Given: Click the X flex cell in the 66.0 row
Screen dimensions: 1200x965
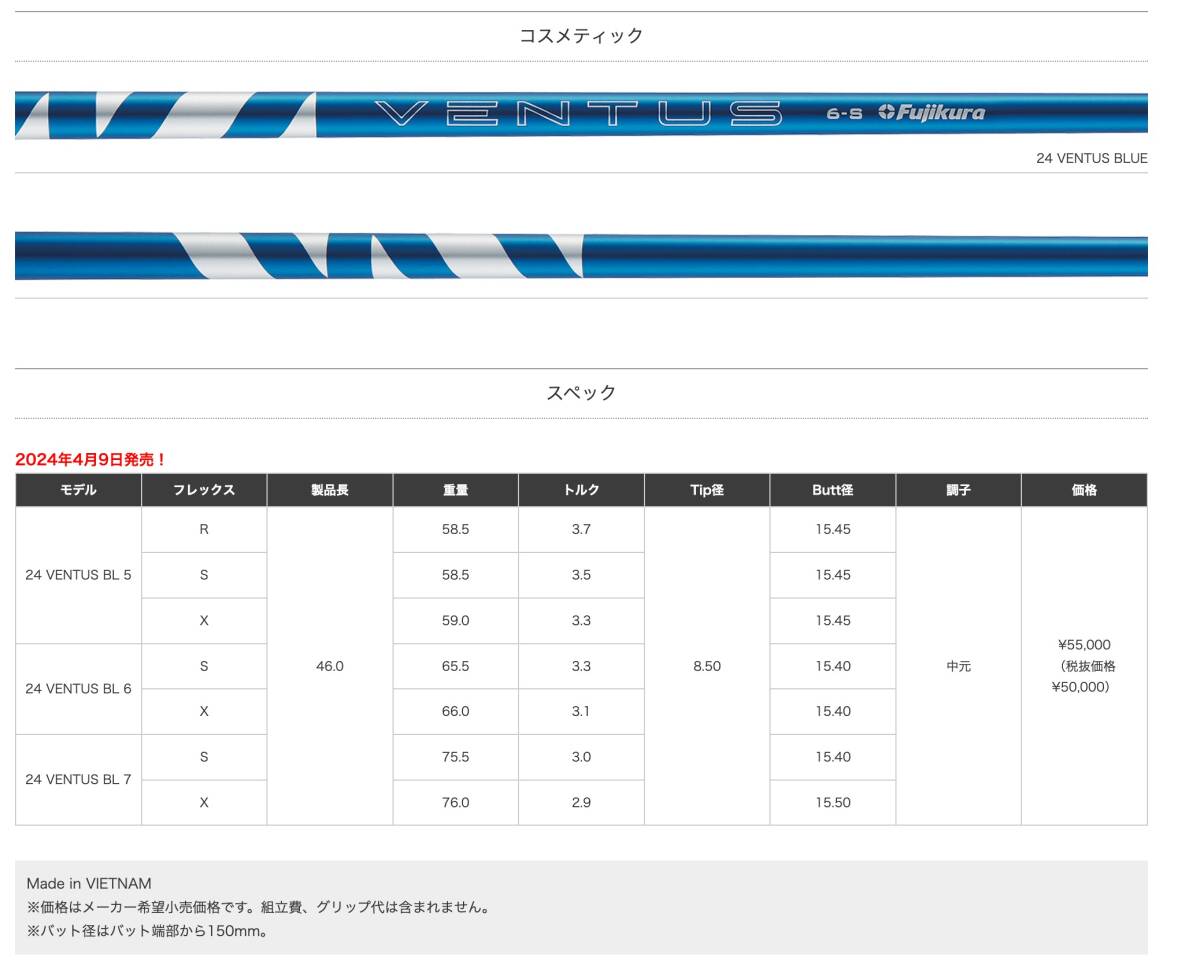Looking at the screenshot, I should tap(204, 712).
